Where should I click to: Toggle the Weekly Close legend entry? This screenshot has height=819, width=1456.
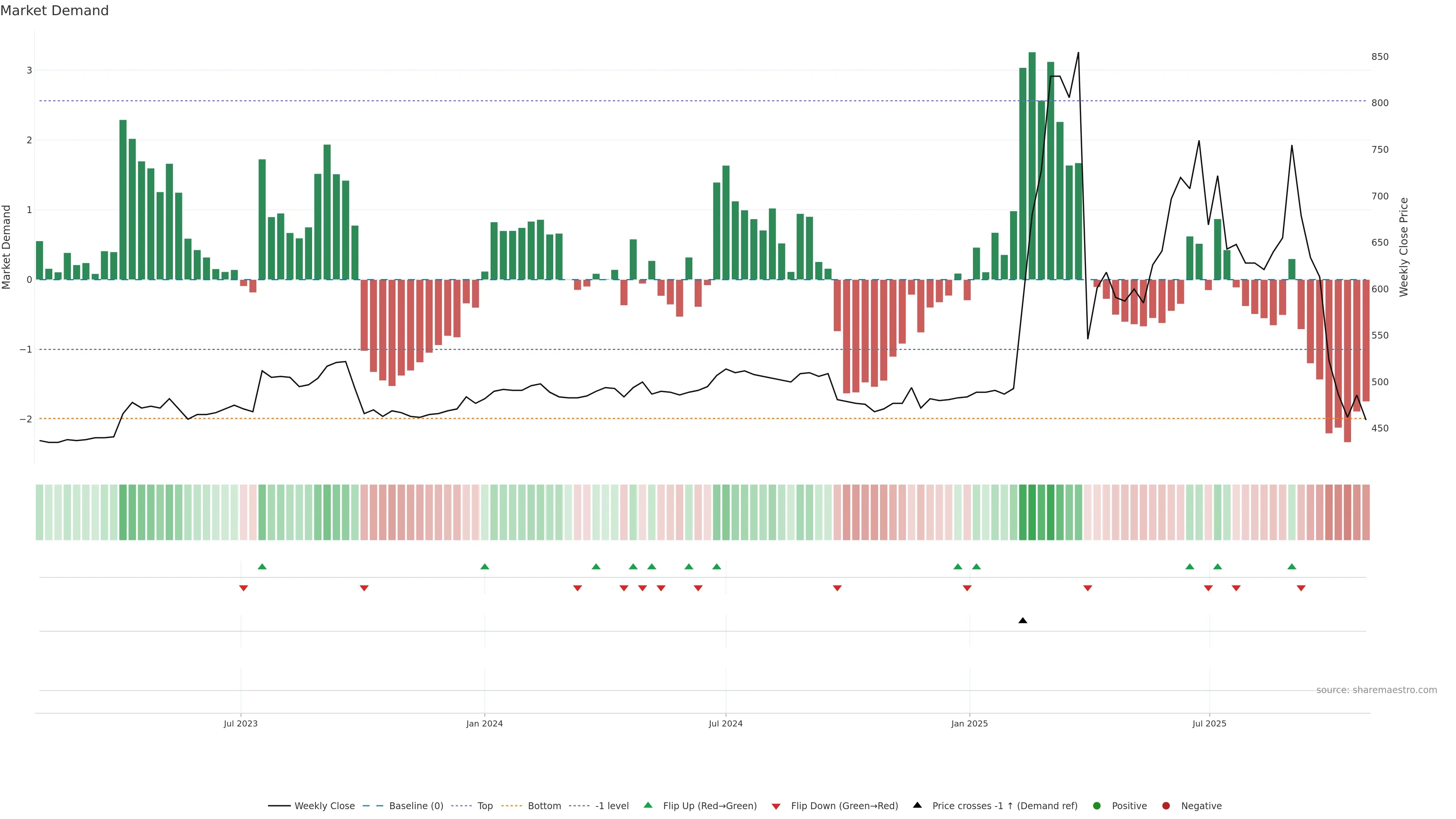pos(325,805)
